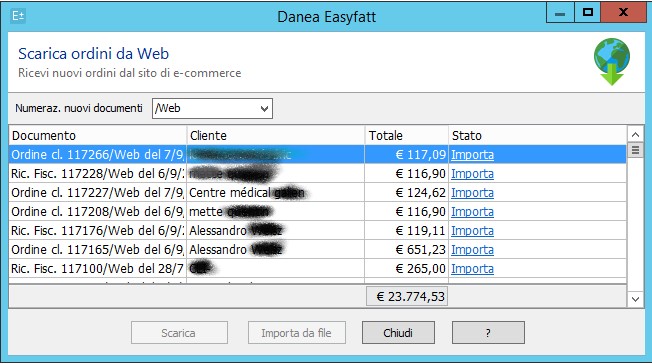Click the Chiudi button

pos(398,333)
